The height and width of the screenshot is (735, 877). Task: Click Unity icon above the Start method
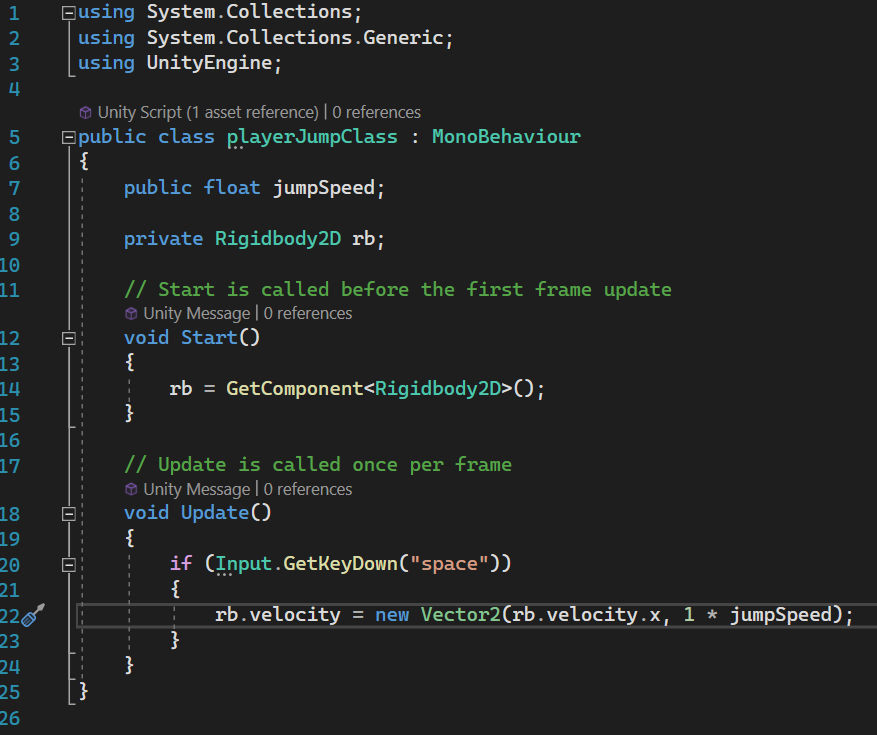click(x=131, y=313)
